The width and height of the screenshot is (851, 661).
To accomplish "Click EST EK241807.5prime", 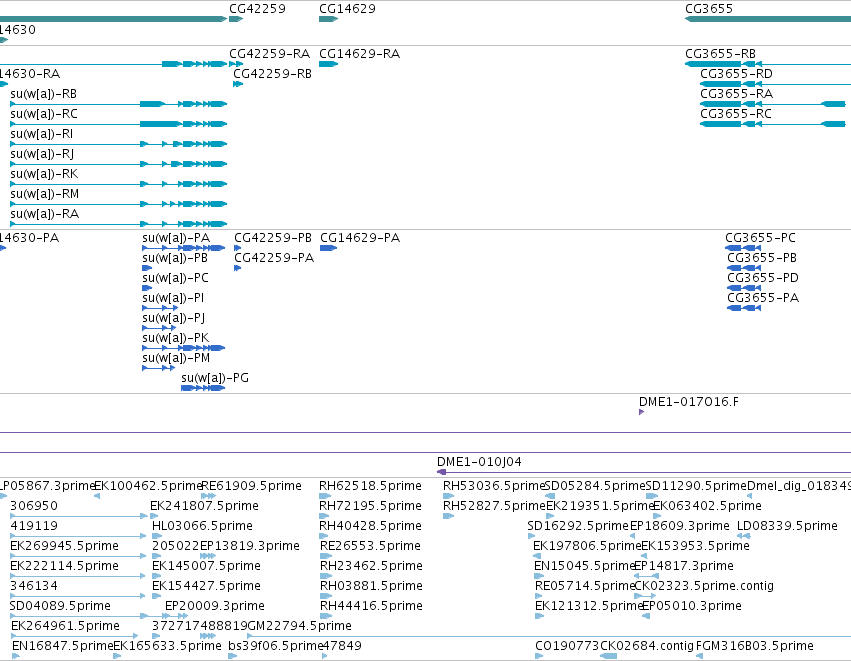I will (204, 506).
